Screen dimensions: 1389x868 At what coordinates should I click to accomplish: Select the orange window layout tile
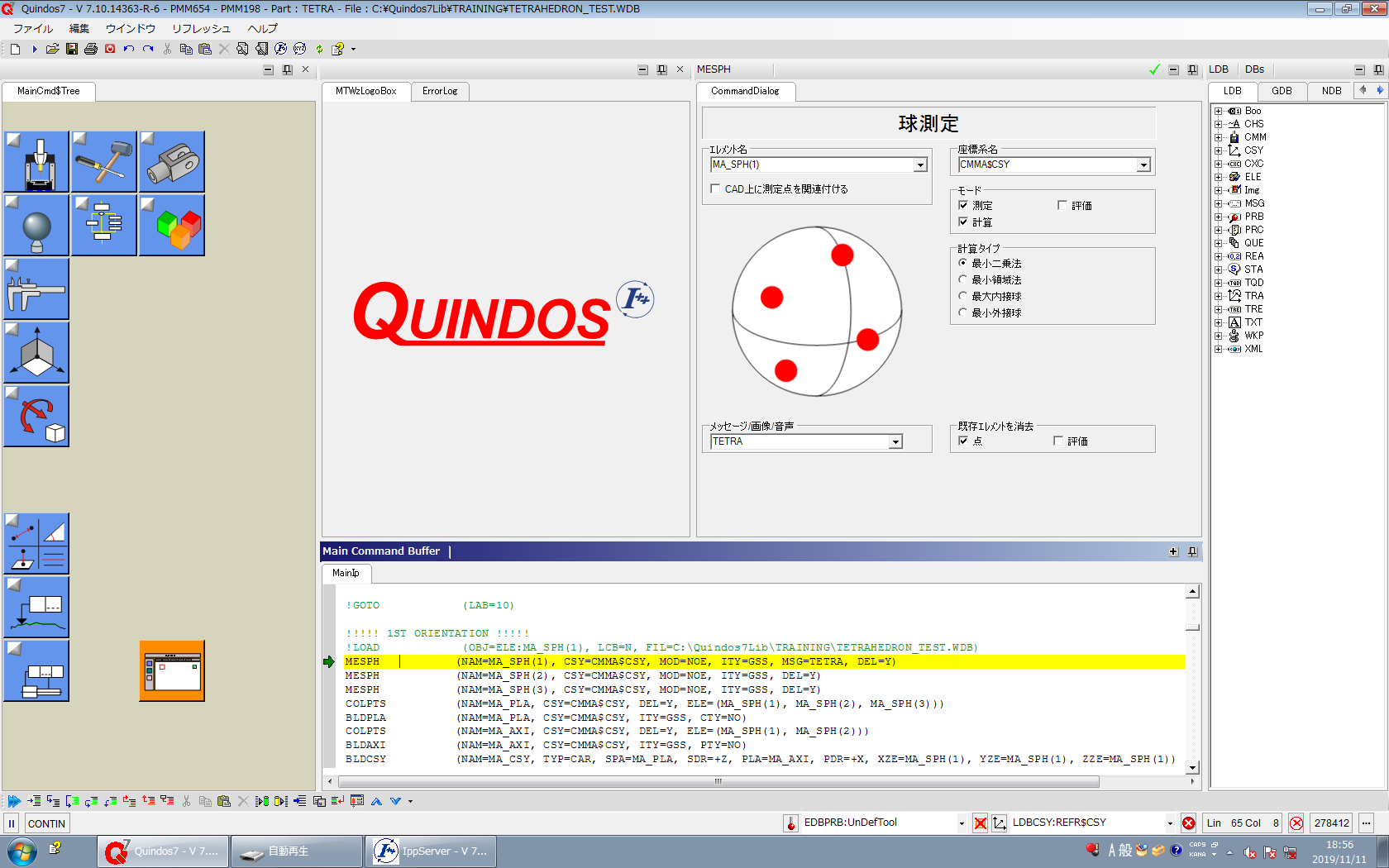(x=172, y=670)
